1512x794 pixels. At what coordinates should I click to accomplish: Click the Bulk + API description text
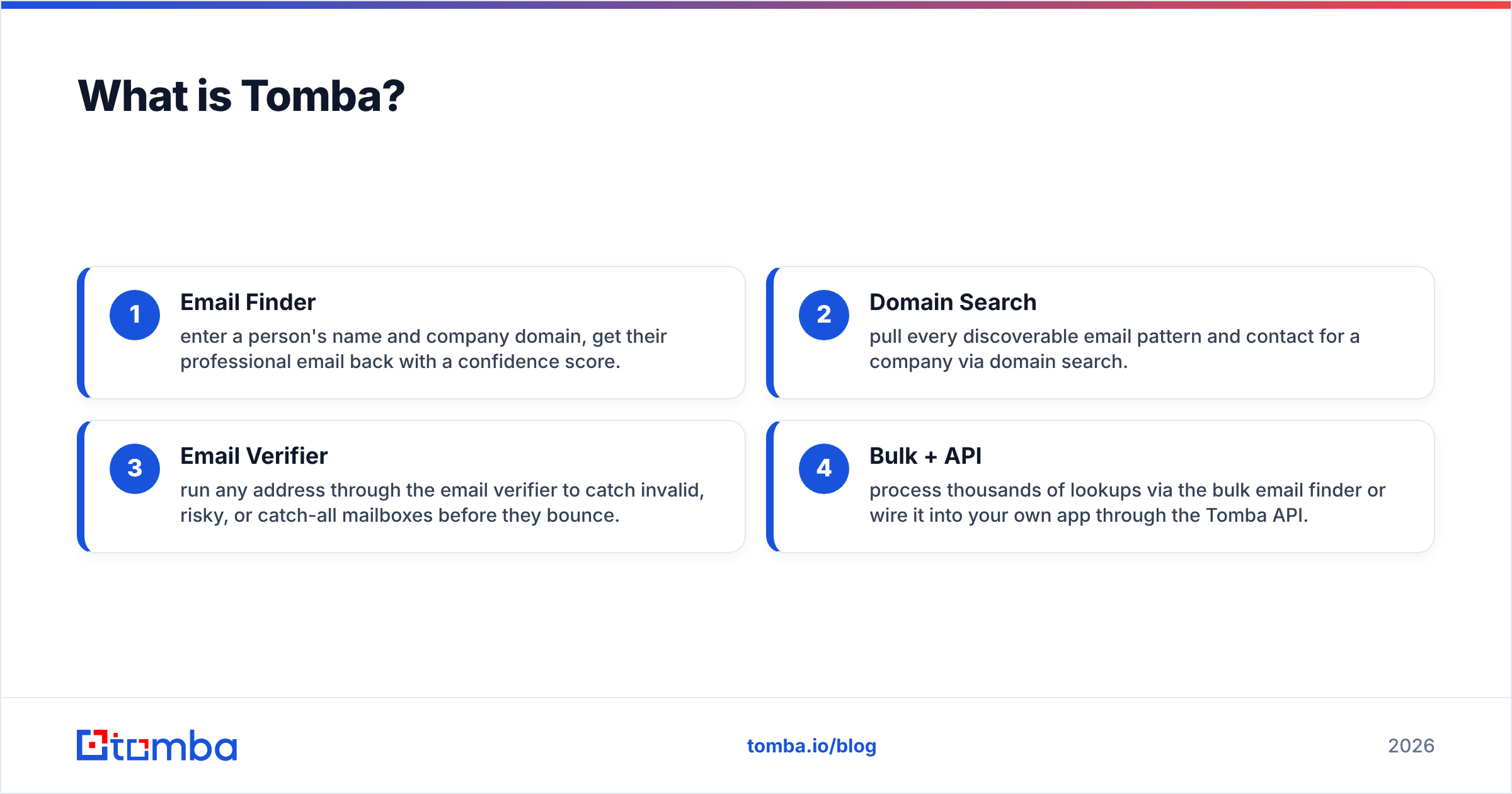point(1128,503)
